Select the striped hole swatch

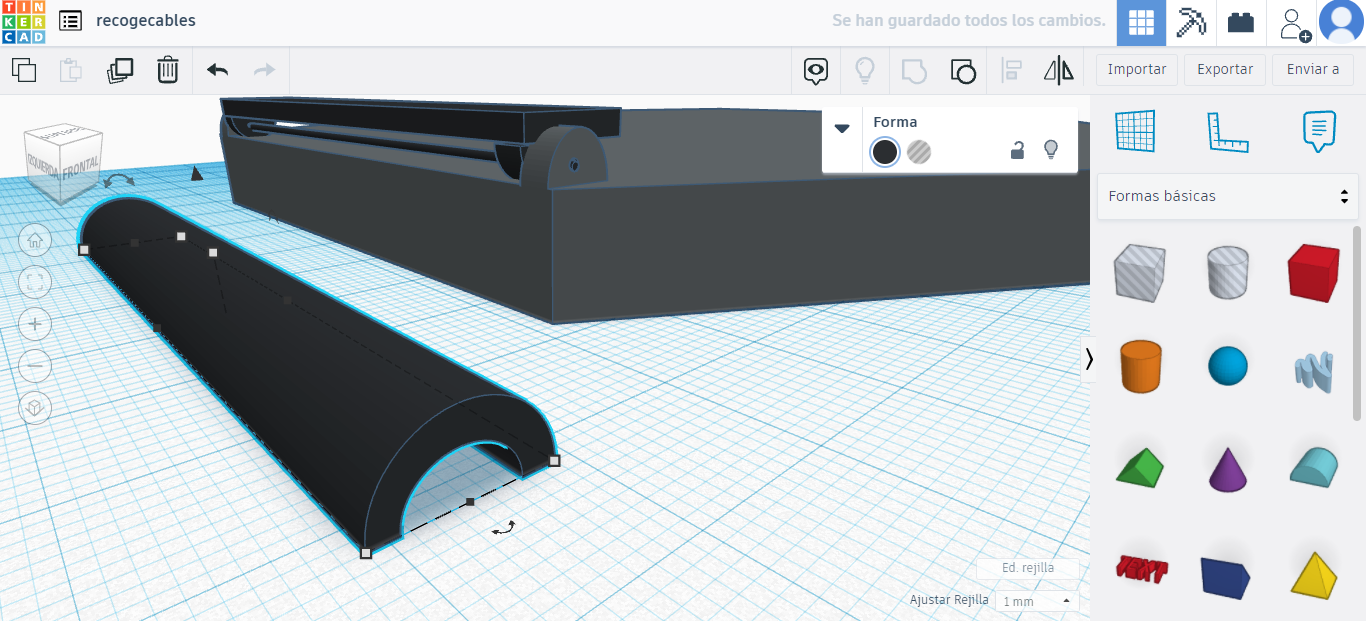pyautogui.click(x=919, y=151)
